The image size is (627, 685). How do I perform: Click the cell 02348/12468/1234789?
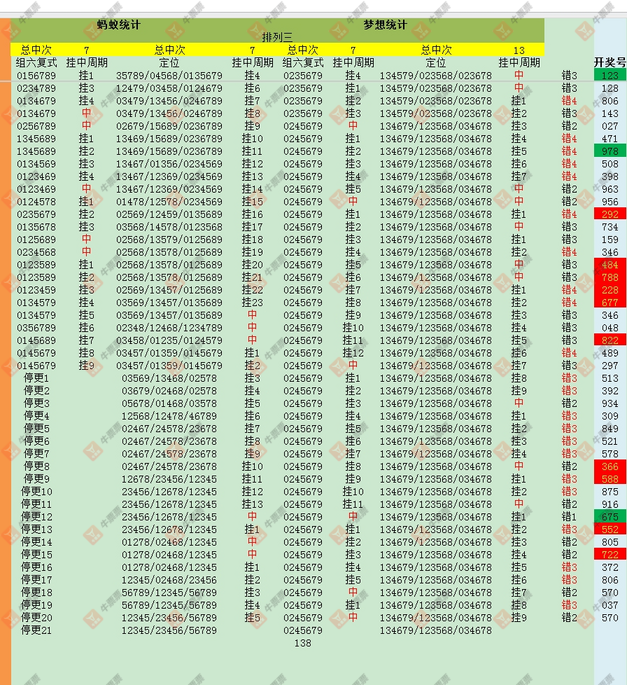(169, 328)
